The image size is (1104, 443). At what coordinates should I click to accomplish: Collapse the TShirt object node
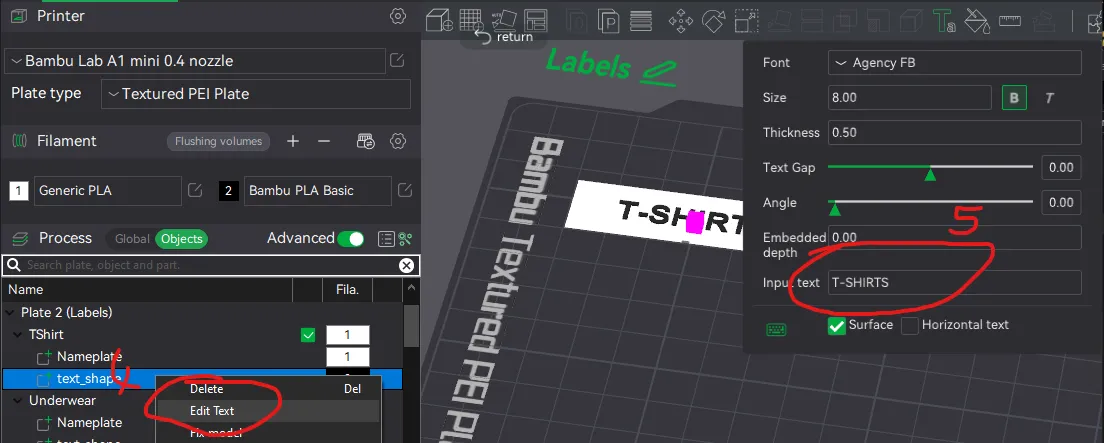point(18,335)
